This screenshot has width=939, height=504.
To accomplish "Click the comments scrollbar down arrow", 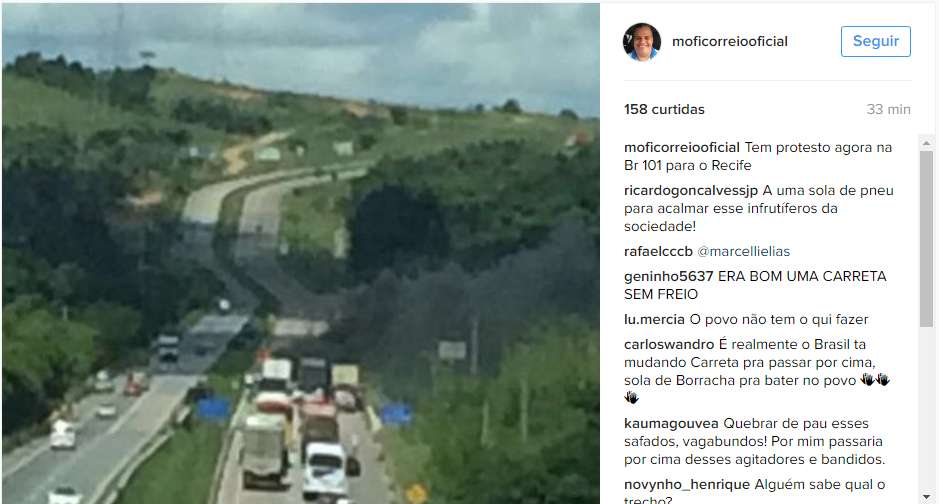I will tap(926, 497).
